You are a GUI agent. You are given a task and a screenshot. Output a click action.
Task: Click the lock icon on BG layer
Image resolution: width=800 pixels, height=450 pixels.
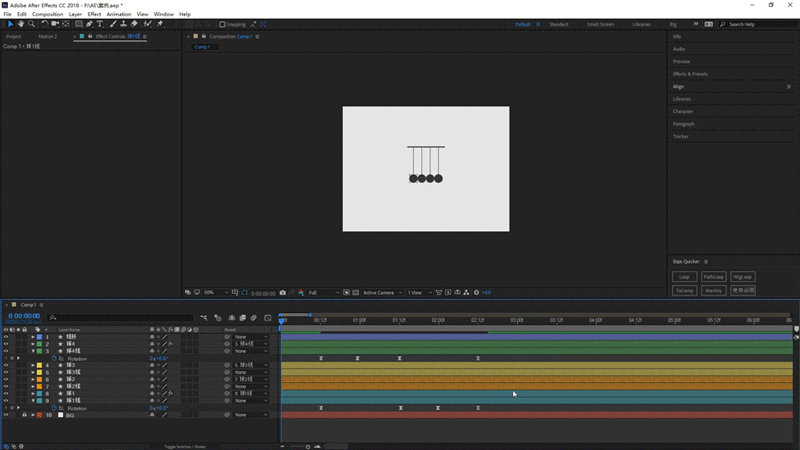[x=24, y=415]
